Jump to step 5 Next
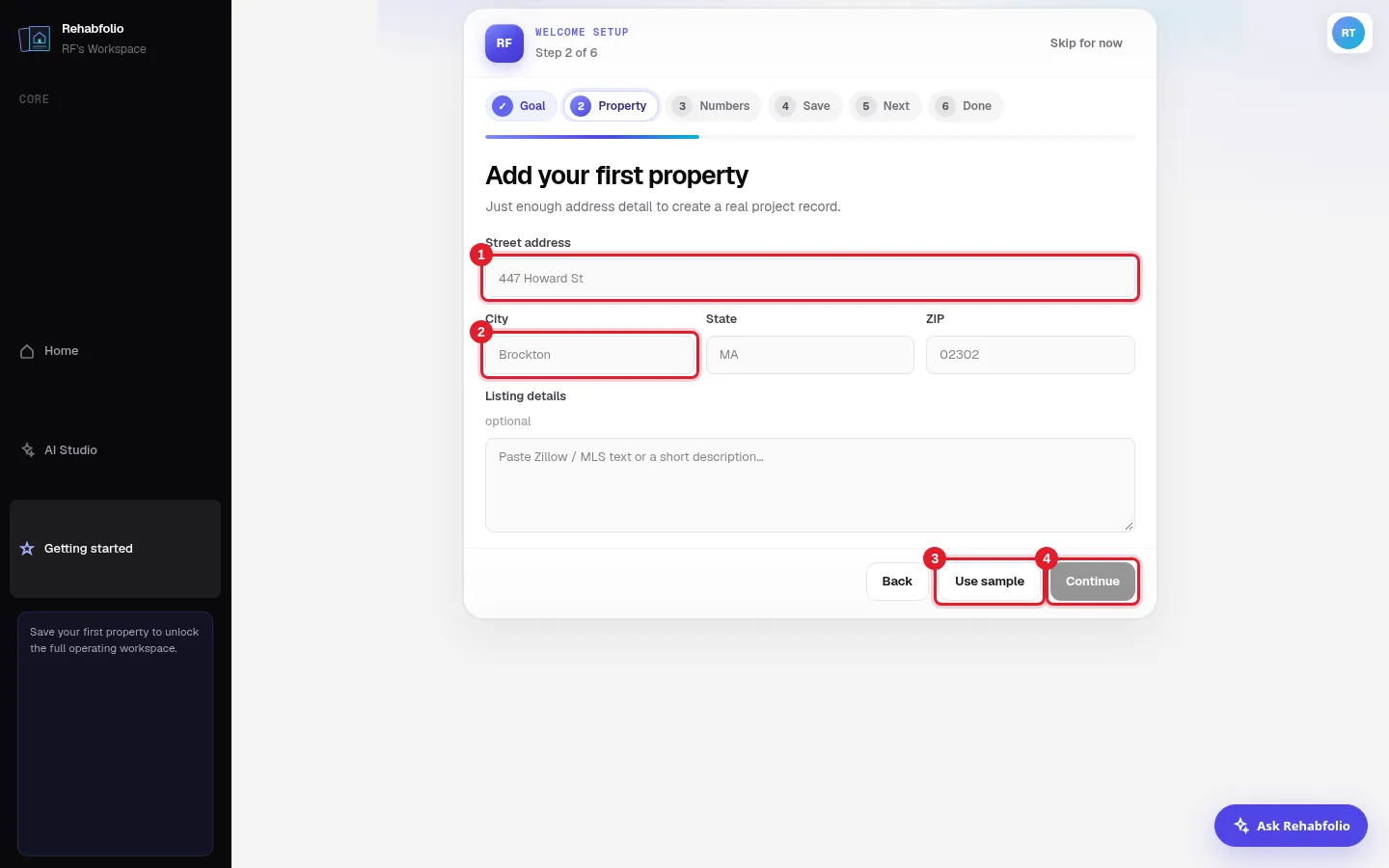The width and height of the screenshot is (1389, 868). 885,106
